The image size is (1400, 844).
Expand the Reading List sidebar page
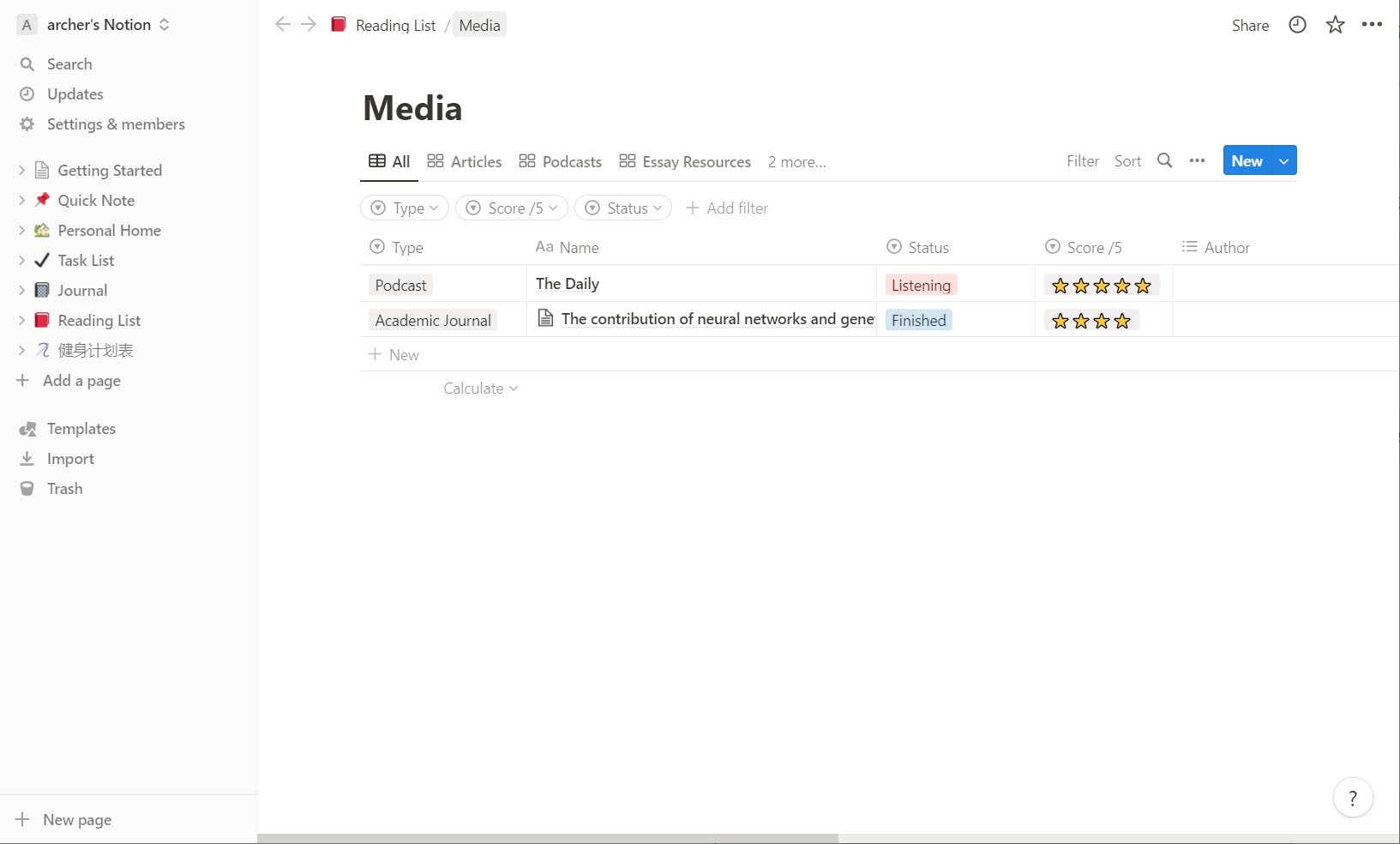click(x=21, y=320)
